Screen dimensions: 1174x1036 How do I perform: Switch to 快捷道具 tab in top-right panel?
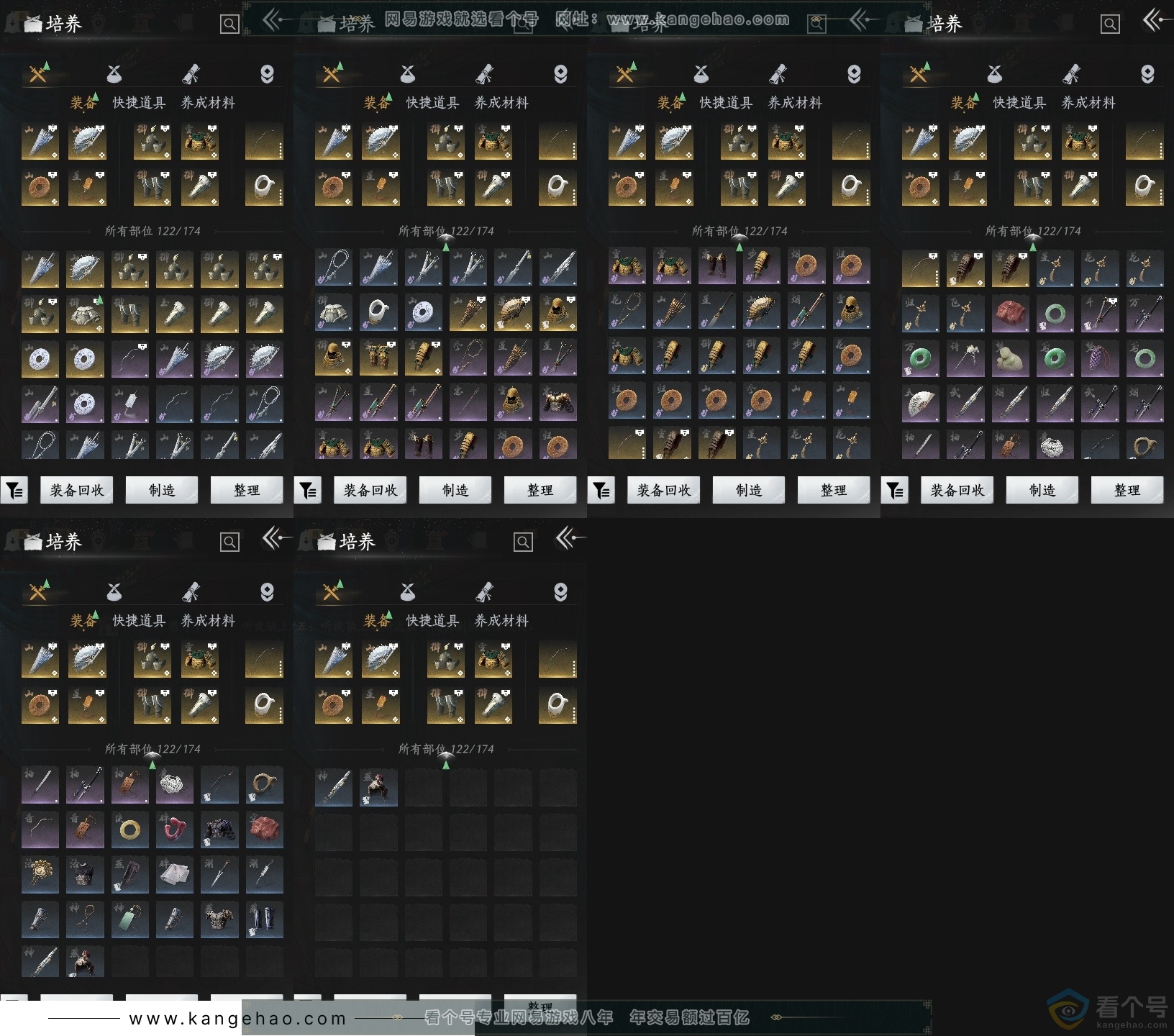1020,103
